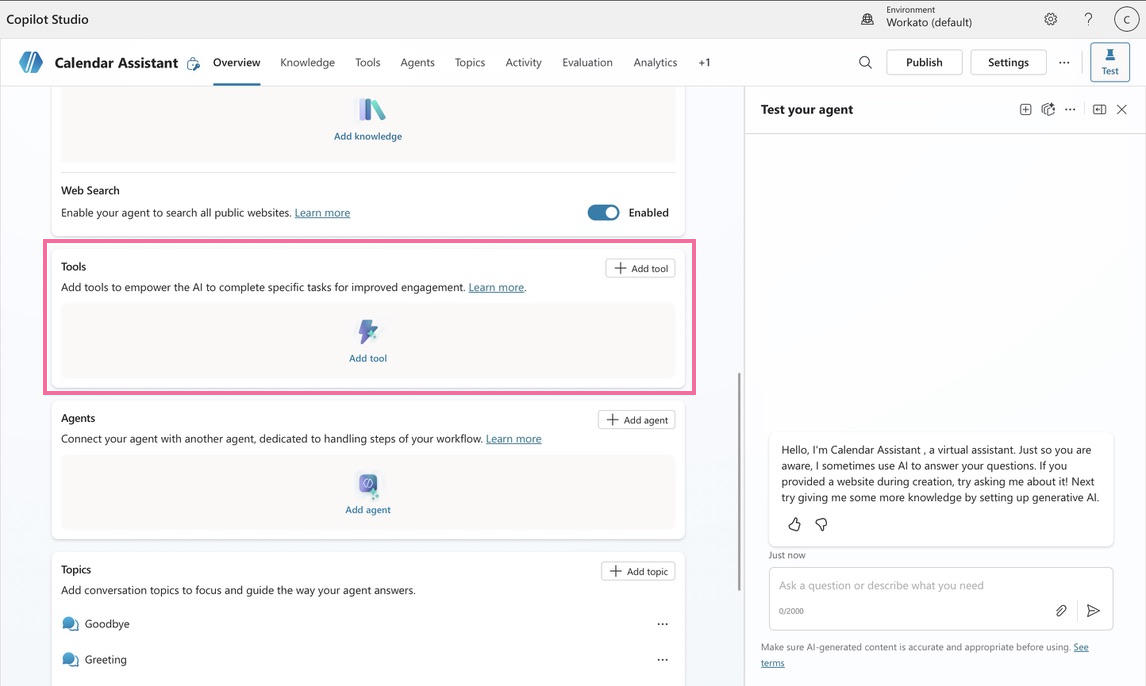1146x686 pixels.
Task: Click the thumbs up feedback icon
Action: coord(794,525)
